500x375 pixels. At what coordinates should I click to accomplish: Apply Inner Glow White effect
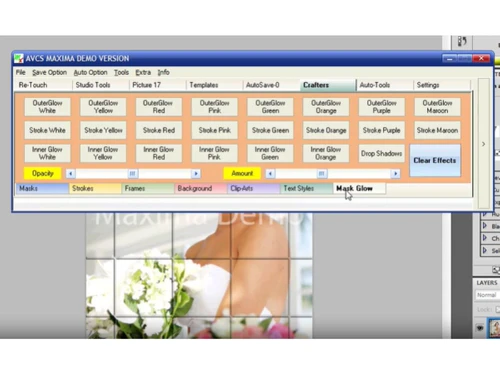pos(47,153)
